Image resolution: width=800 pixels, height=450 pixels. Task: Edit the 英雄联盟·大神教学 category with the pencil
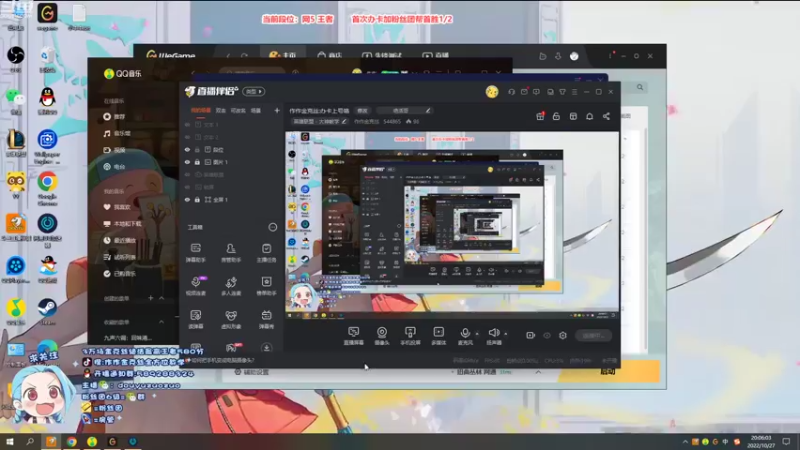(x=344, y=121)
